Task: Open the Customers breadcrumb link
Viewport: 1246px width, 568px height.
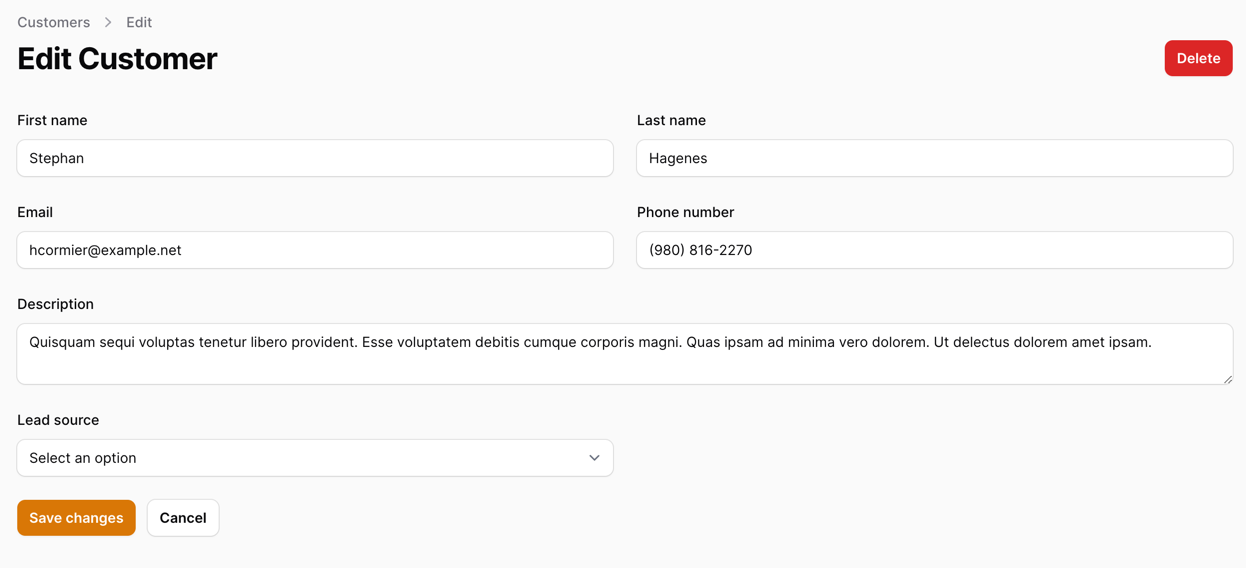Action: (53, 22)
